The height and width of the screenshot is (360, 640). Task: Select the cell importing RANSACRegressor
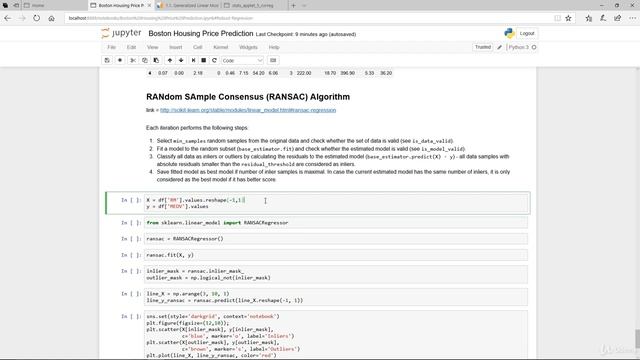(x=336, y=223)
